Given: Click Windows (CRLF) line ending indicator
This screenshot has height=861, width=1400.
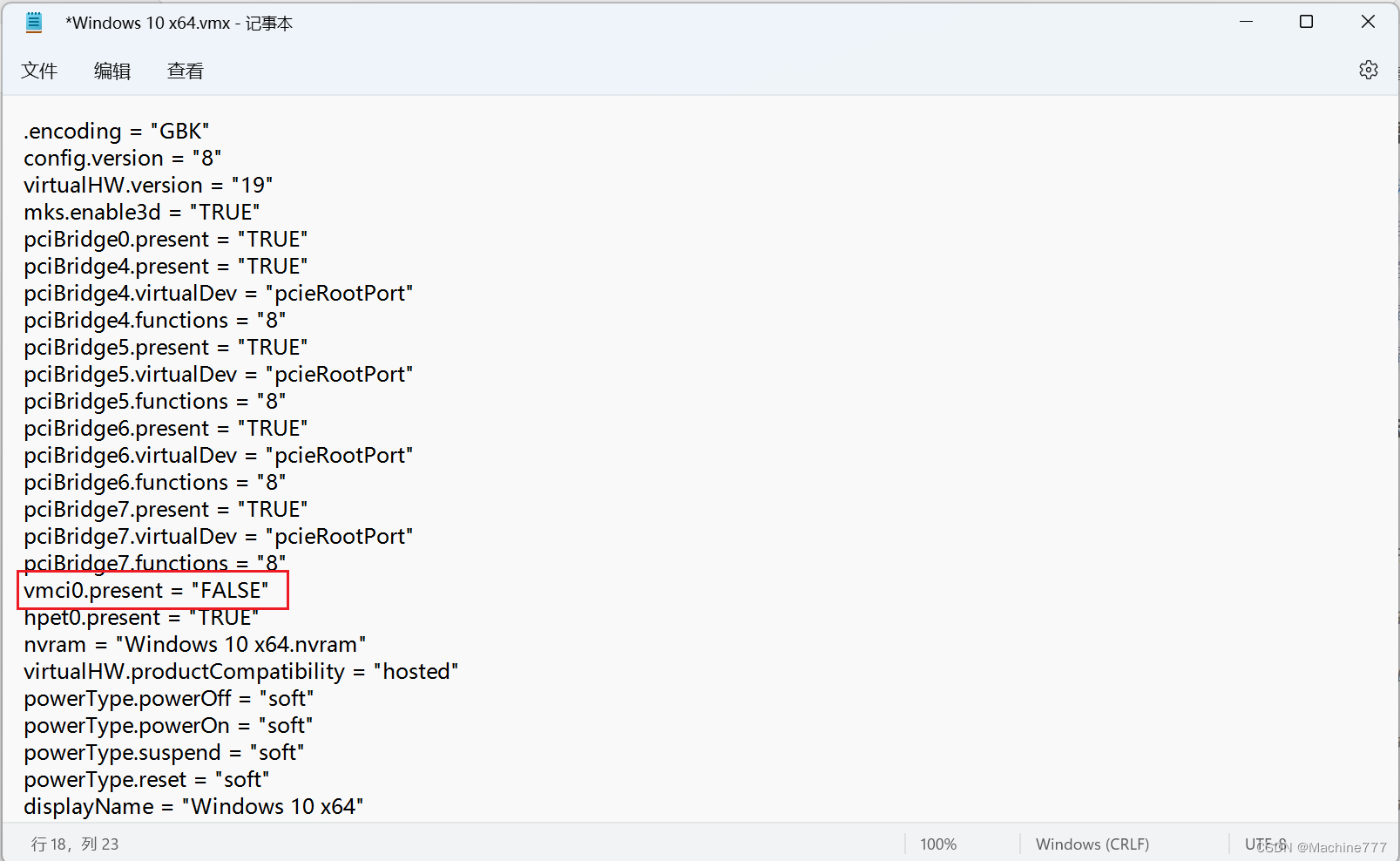Looking at the screenshot, I should click(1092, 844).
